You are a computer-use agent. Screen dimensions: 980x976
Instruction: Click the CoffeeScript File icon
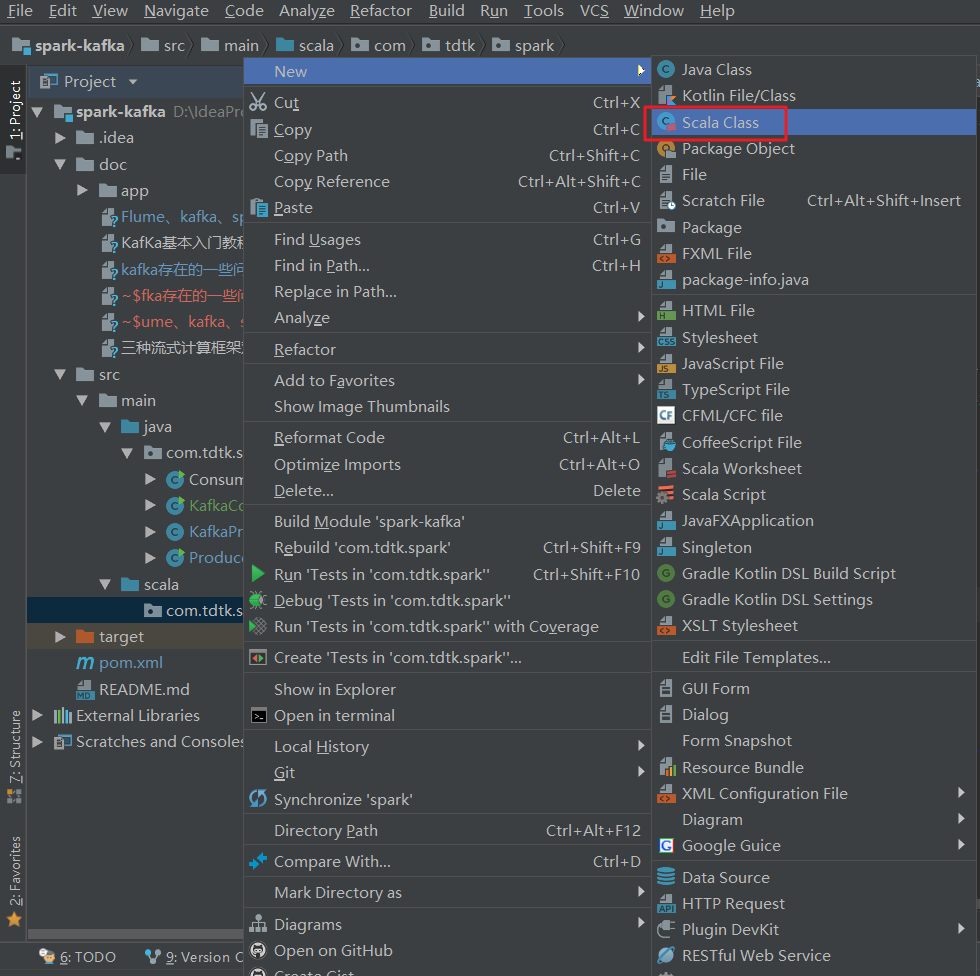click(666, 442)
